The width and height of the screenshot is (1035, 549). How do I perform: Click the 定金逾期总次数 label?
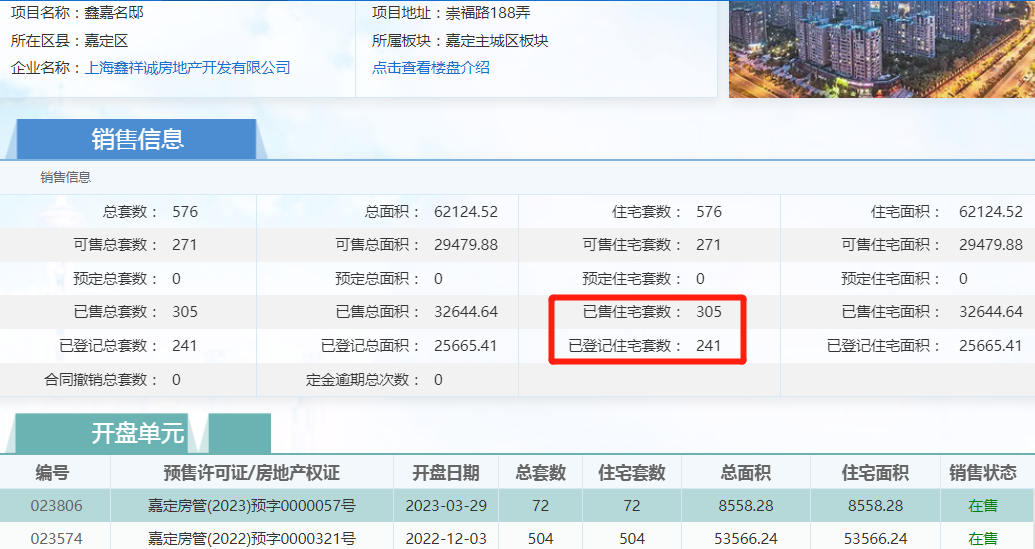363,380
